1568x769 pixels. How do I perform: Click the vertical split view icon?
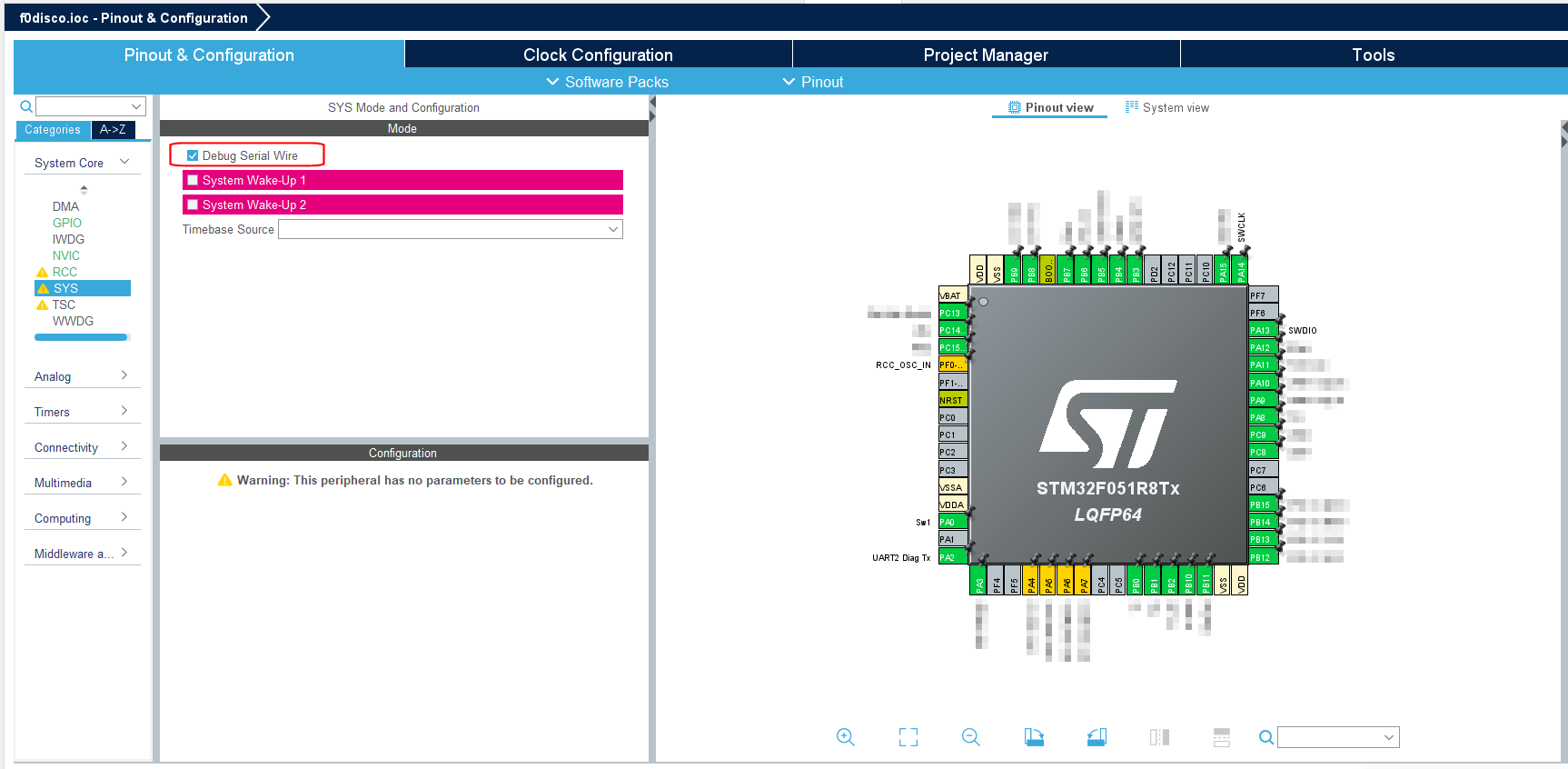[1159, 737]
